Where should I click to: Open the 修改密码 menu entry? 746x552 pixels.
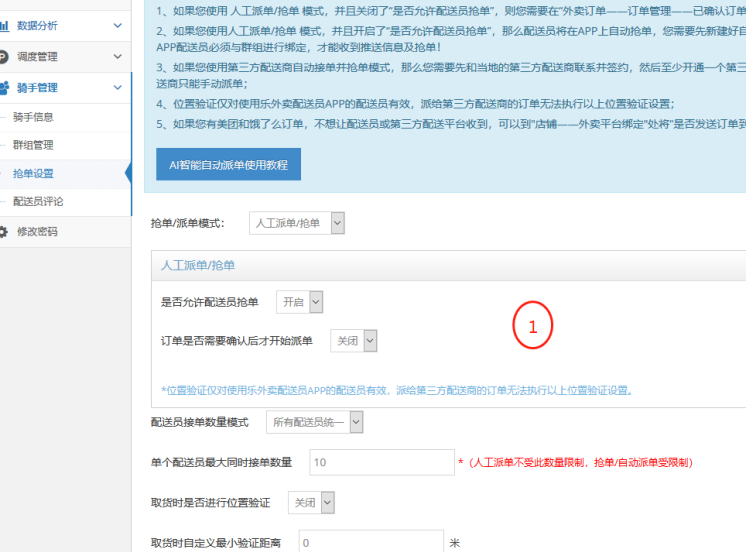point(37,231)
